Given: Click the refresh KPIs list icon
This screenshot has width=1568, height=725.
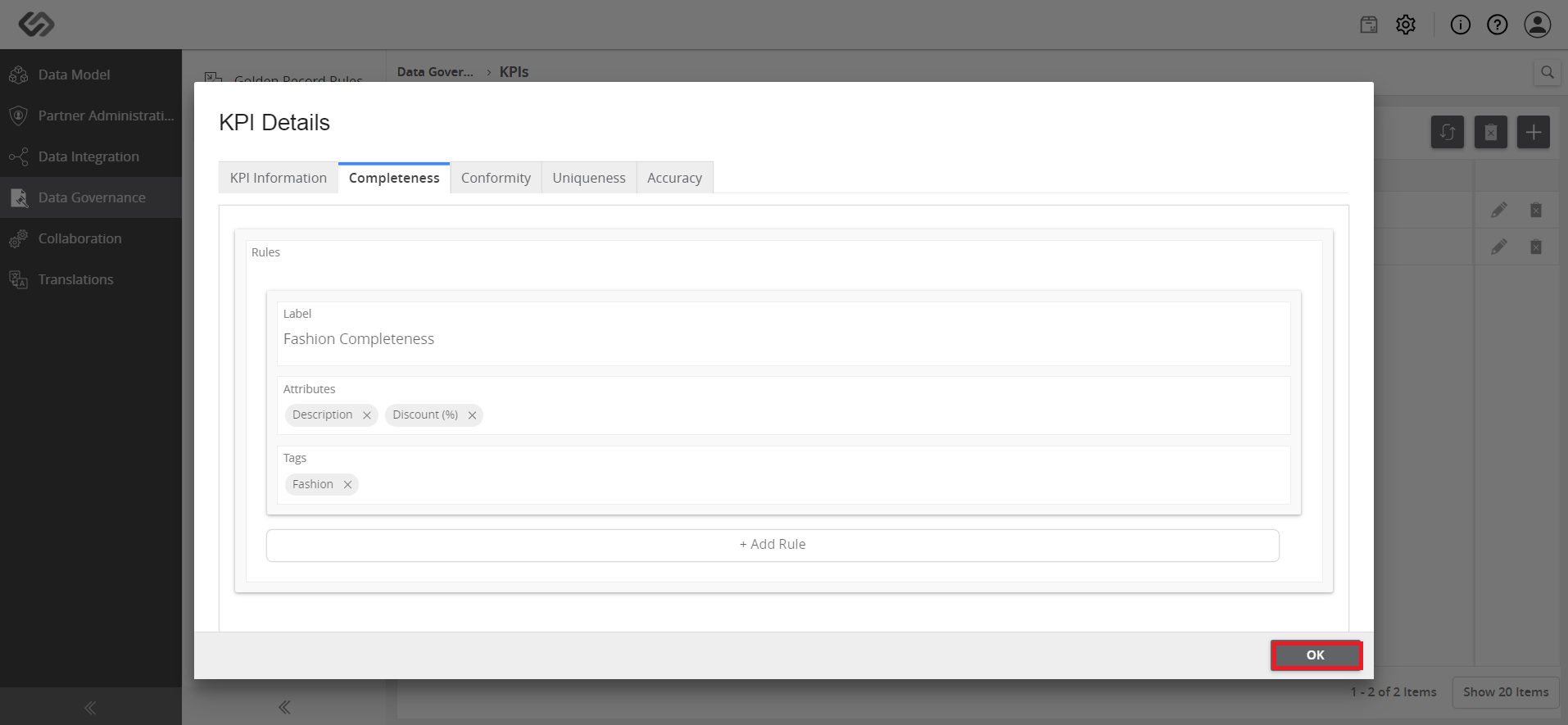Looking at the screenshot, I should click(1448, 132).
